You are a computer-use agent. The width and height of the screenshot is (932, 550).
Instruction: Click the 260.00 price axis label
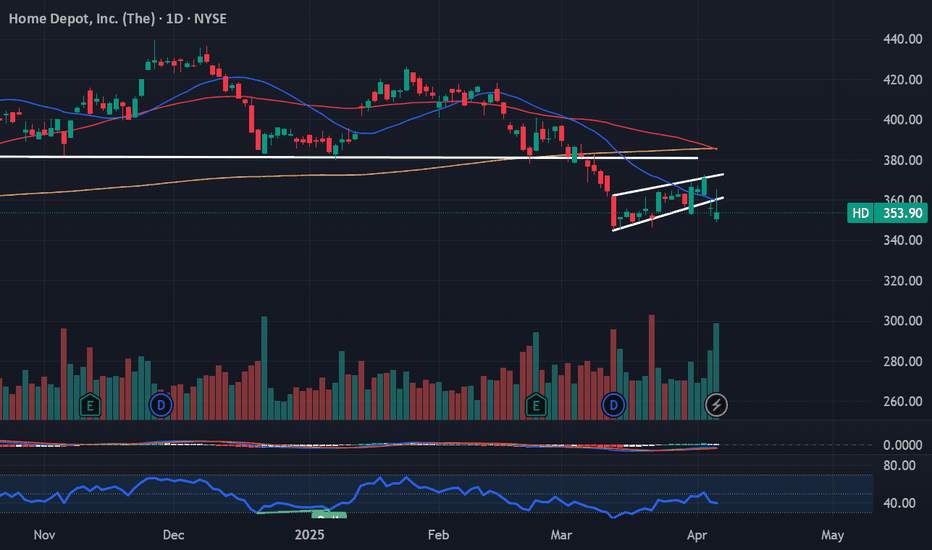tap(903, 401)
